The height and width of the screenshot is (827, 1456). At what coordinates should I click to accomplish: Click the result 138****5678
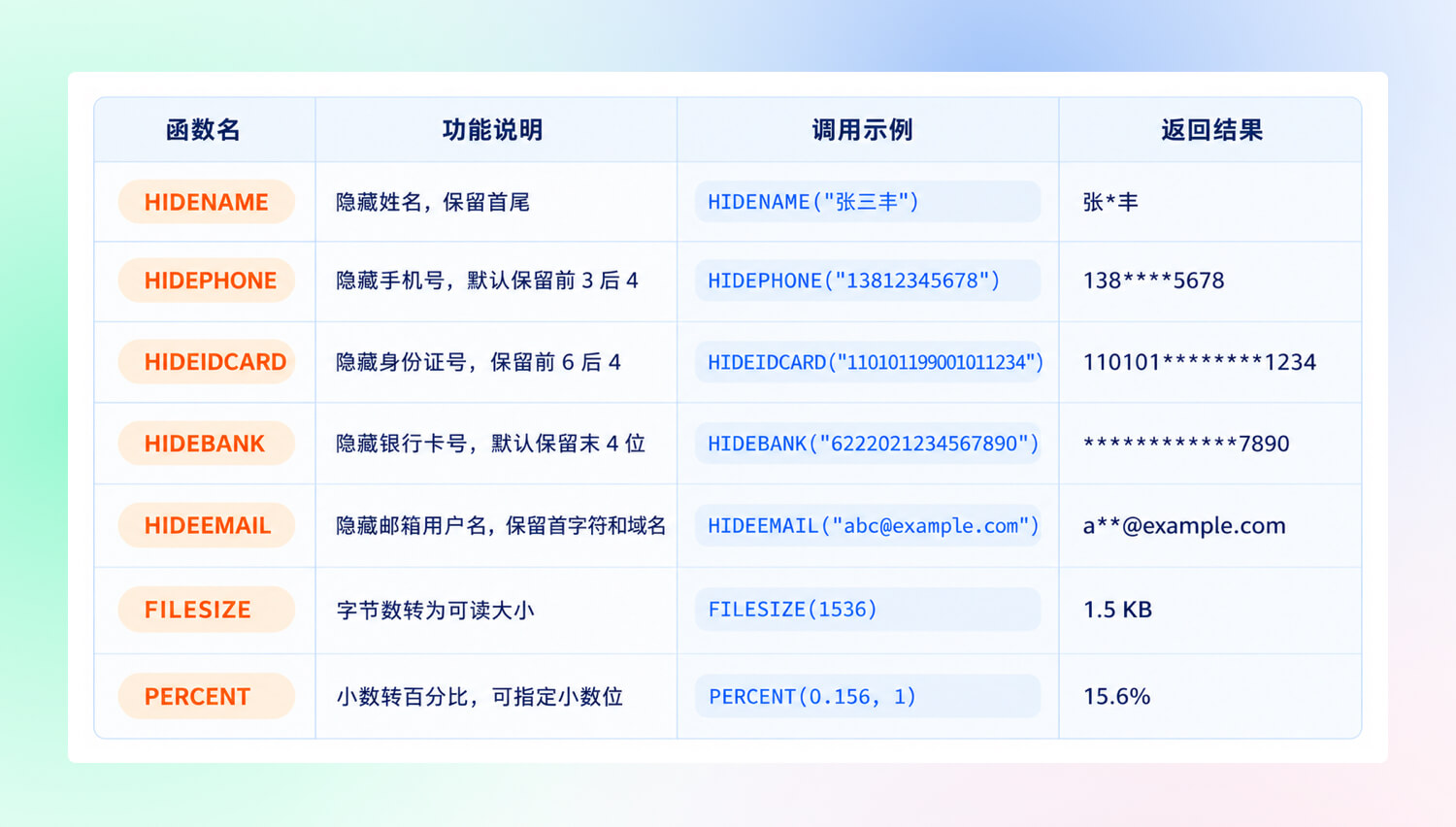[1154, 281]
